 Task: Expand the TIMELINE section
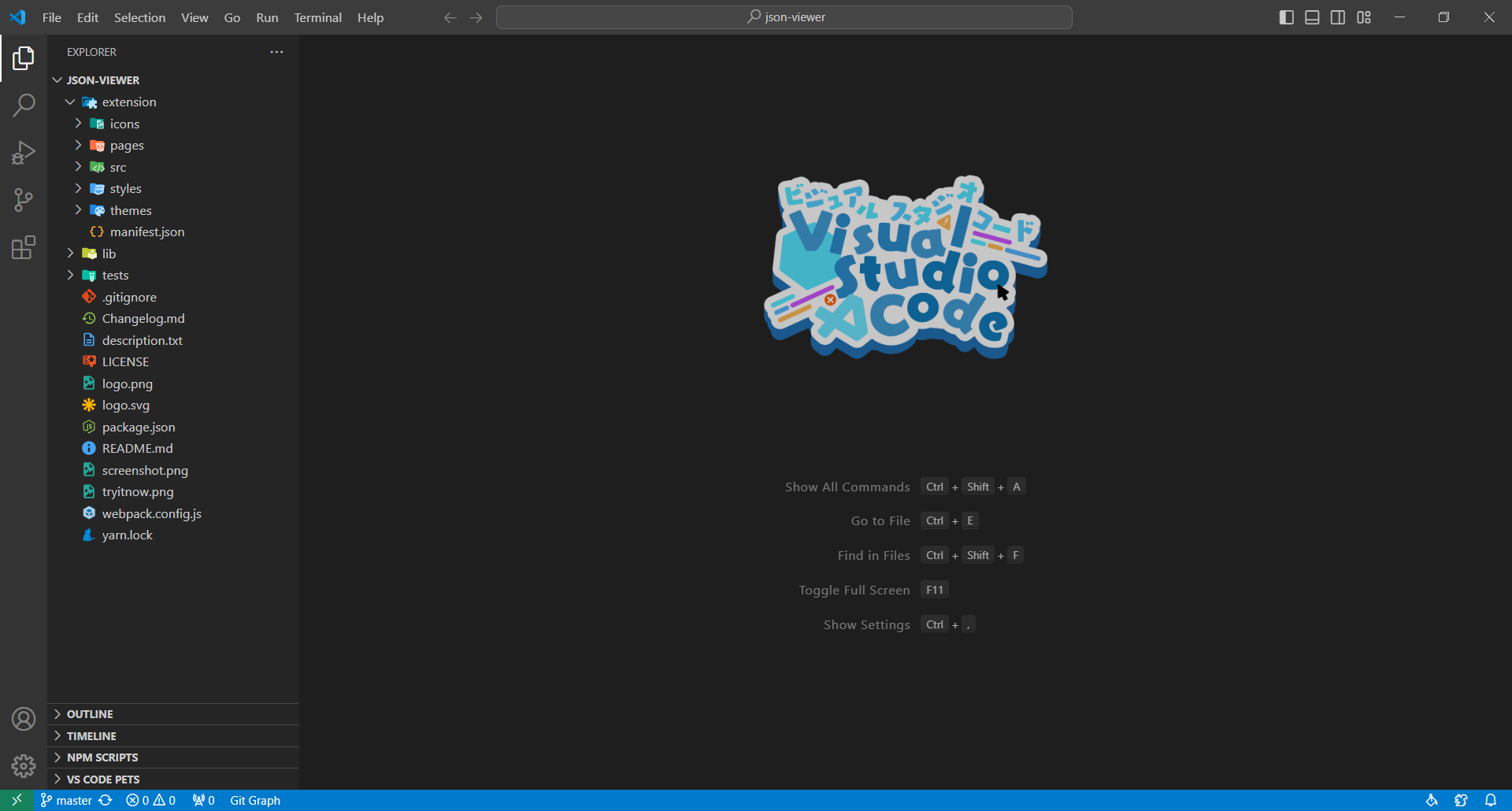[x=173, y=736]
